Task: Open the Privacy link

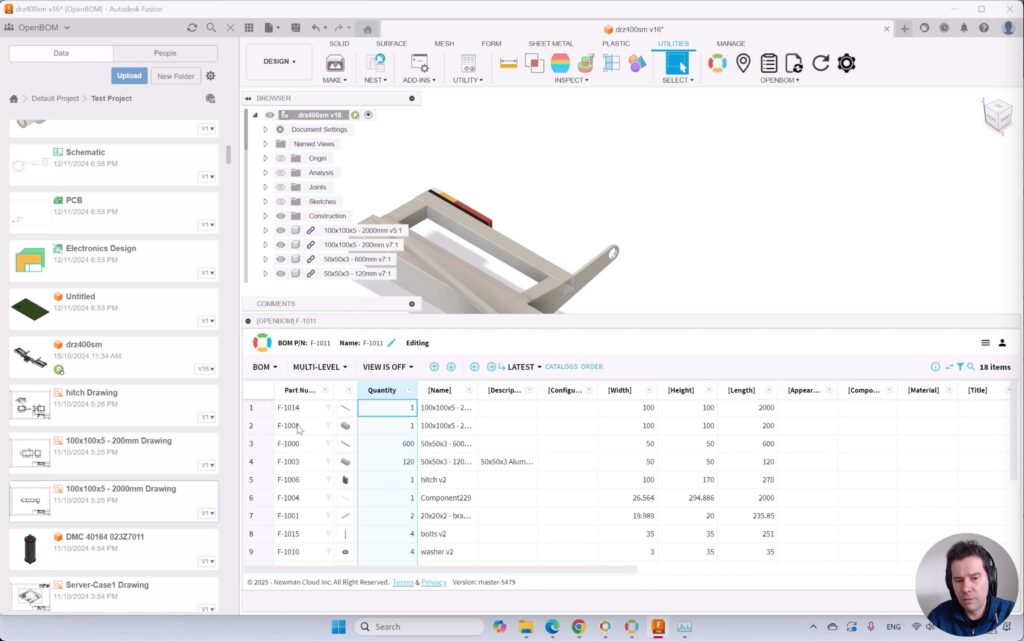Action: pyautogui.click(x=434, y=582)
